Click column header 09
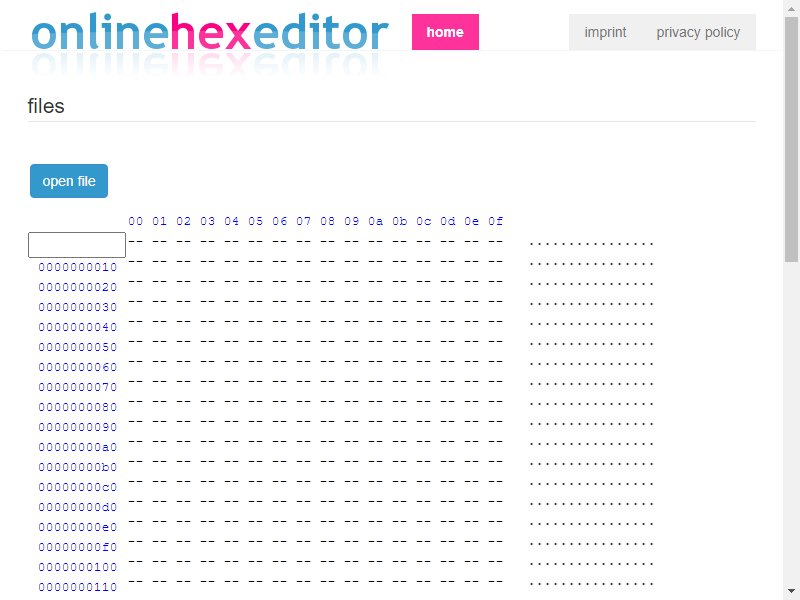The height and width of the screenshot is (600, 800). point(352,221)
